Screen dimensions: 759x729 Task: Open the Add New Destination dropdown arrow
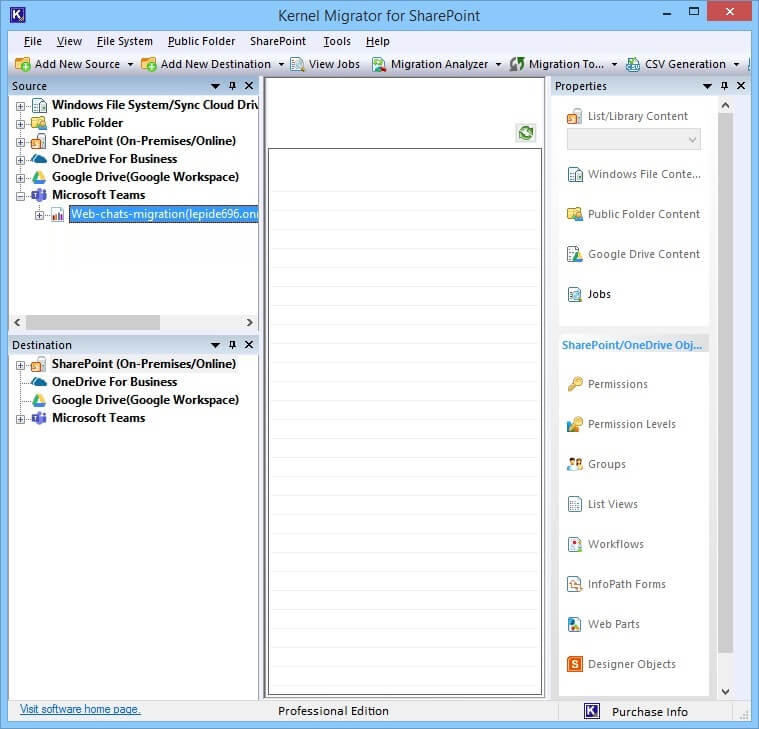pos(281,64)
